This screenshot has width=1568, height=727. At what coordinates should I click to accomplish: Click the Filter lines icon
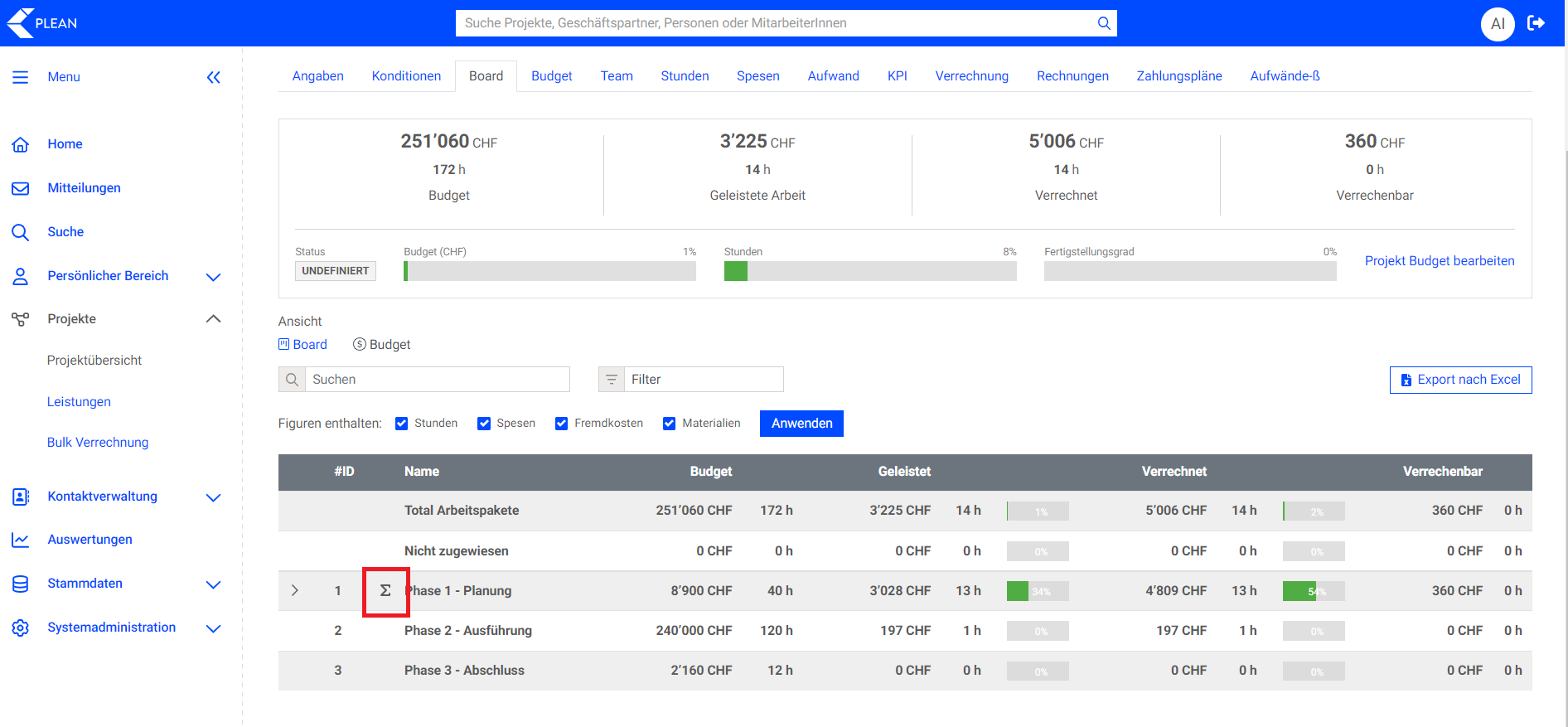612,380
